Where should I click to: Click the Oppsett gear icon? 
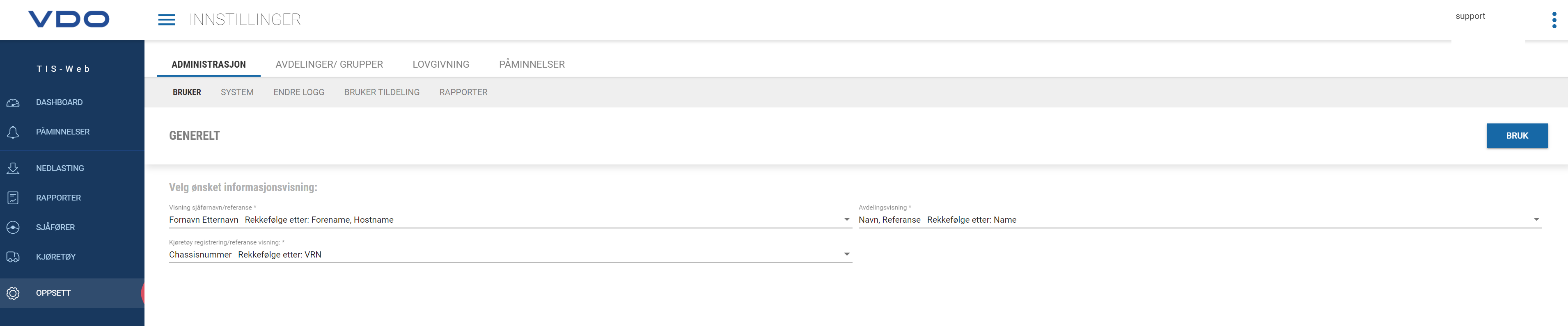(x=13, y=293)
